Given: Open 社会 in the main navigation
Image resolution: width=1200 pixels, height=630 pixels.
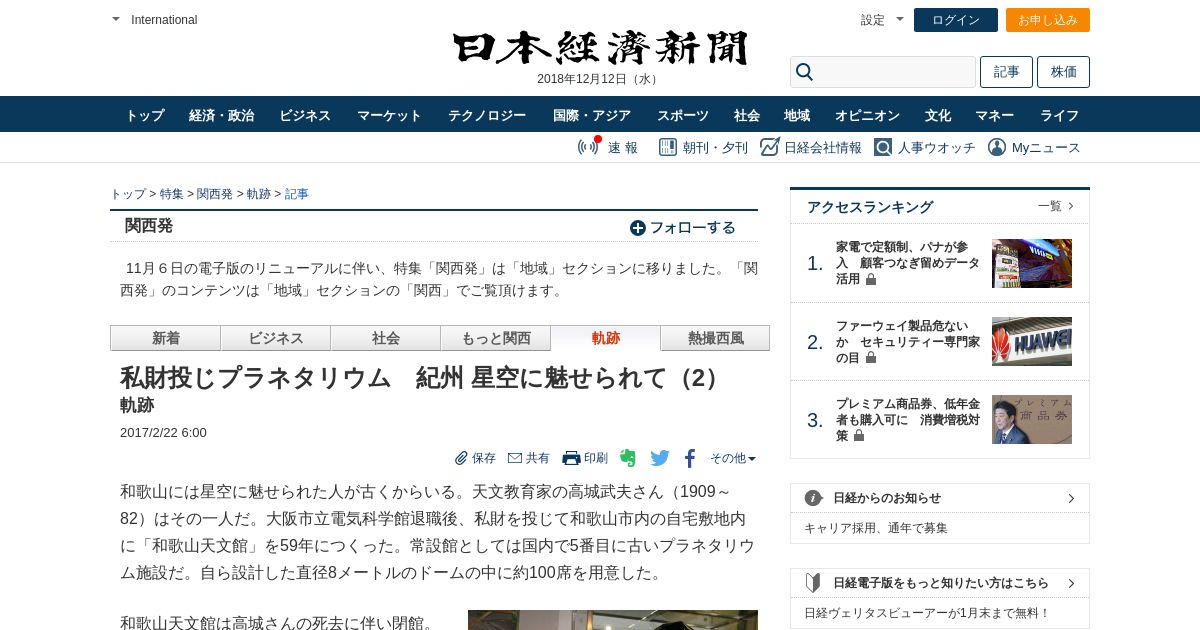Looking at the screenshot, I should click(747, 115).
